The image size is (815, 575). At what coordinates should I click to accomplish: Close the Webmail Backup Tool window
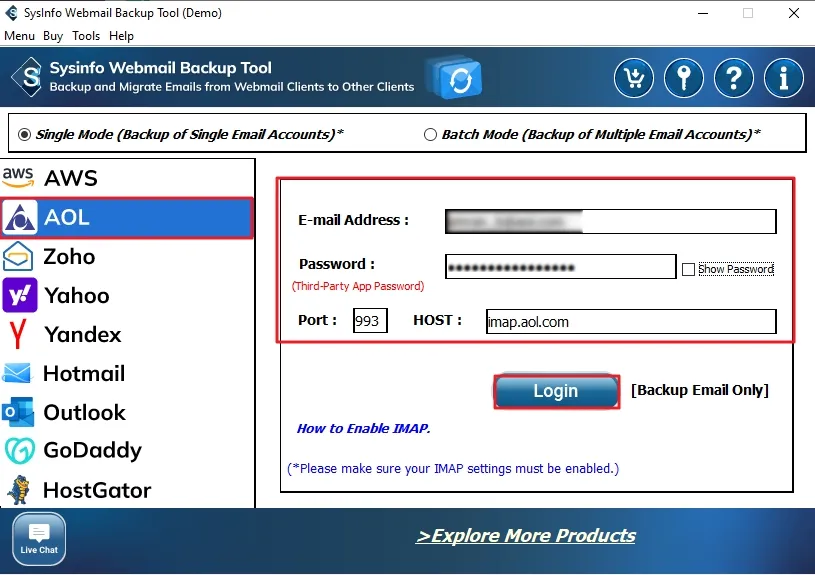[794, 13]
